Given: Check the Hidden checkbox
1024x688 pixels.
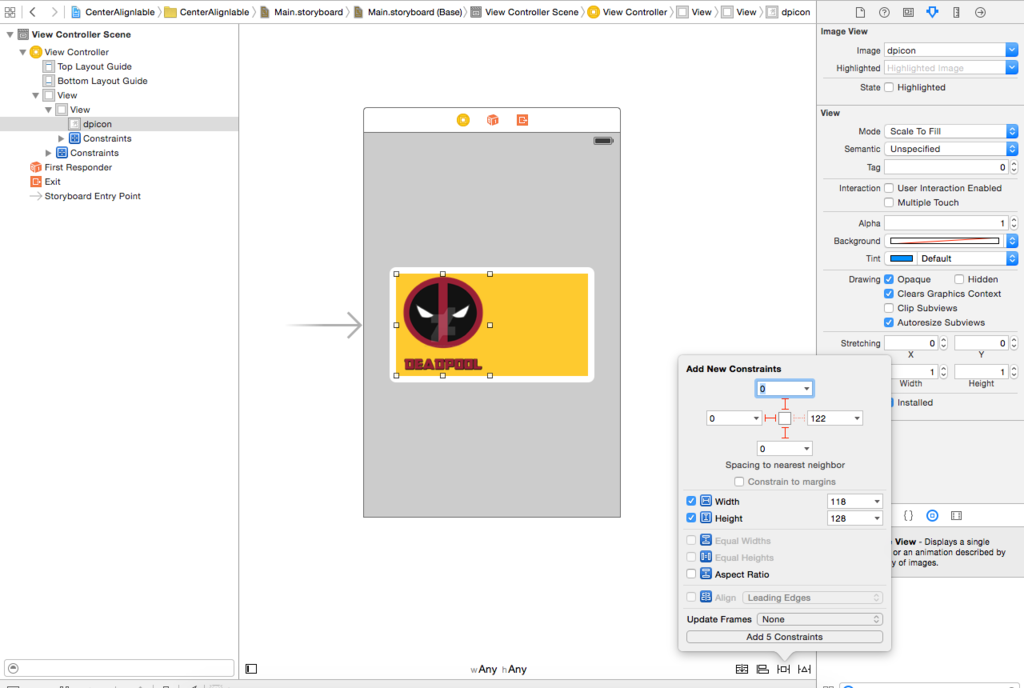Looking at the screenshot, I should click(x=959, y=279).
